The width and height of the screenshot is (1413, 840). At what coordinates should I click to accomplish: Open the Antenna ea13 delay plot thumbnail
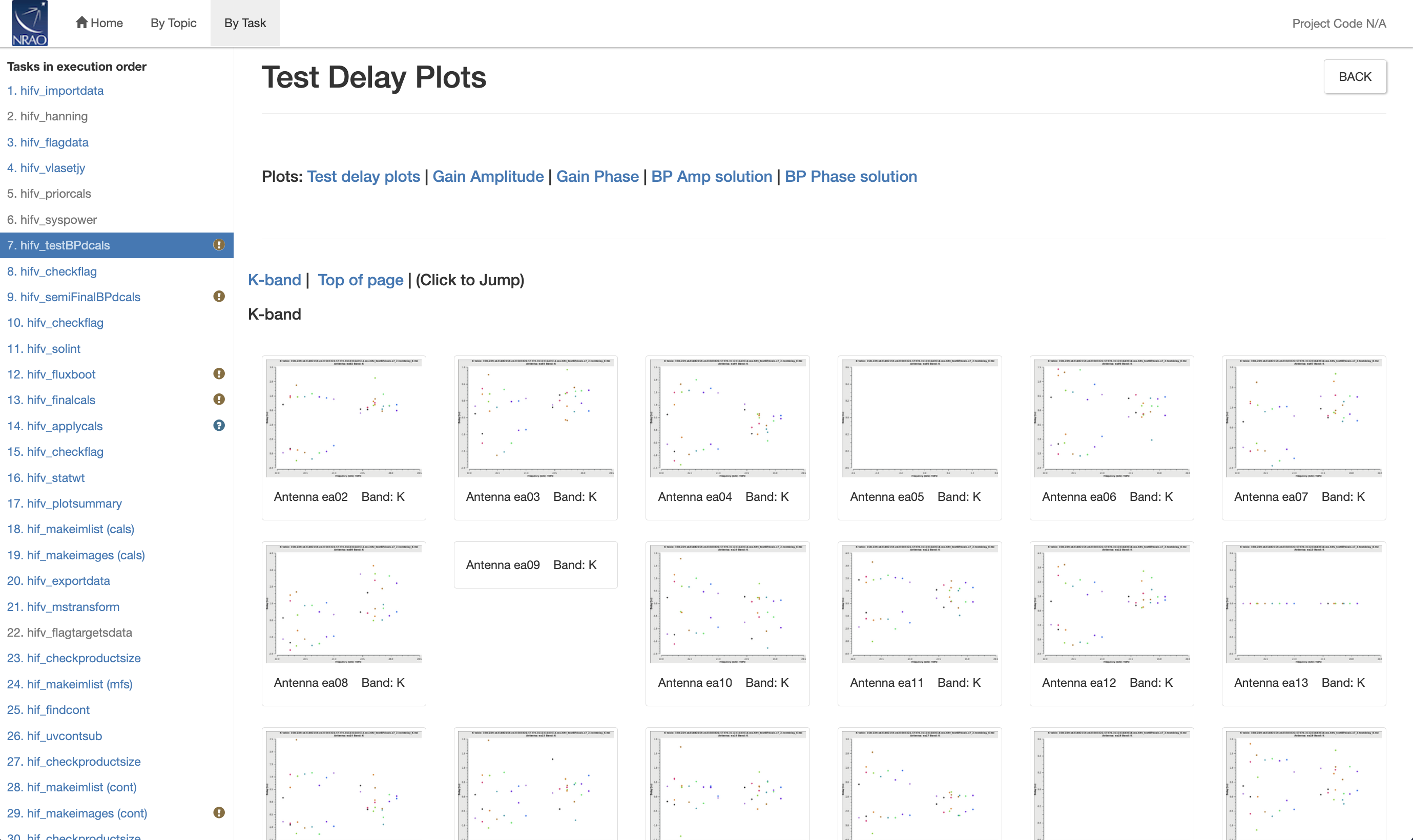(1303, 603)
